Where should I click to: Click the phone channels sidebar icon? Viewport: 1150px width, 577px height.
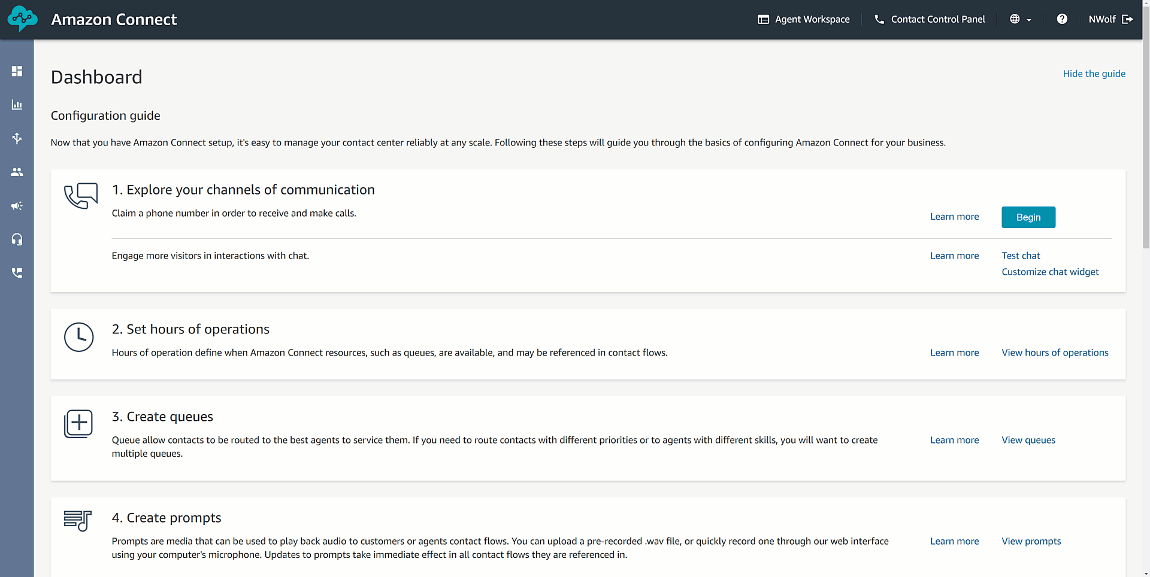click(17, 272)
